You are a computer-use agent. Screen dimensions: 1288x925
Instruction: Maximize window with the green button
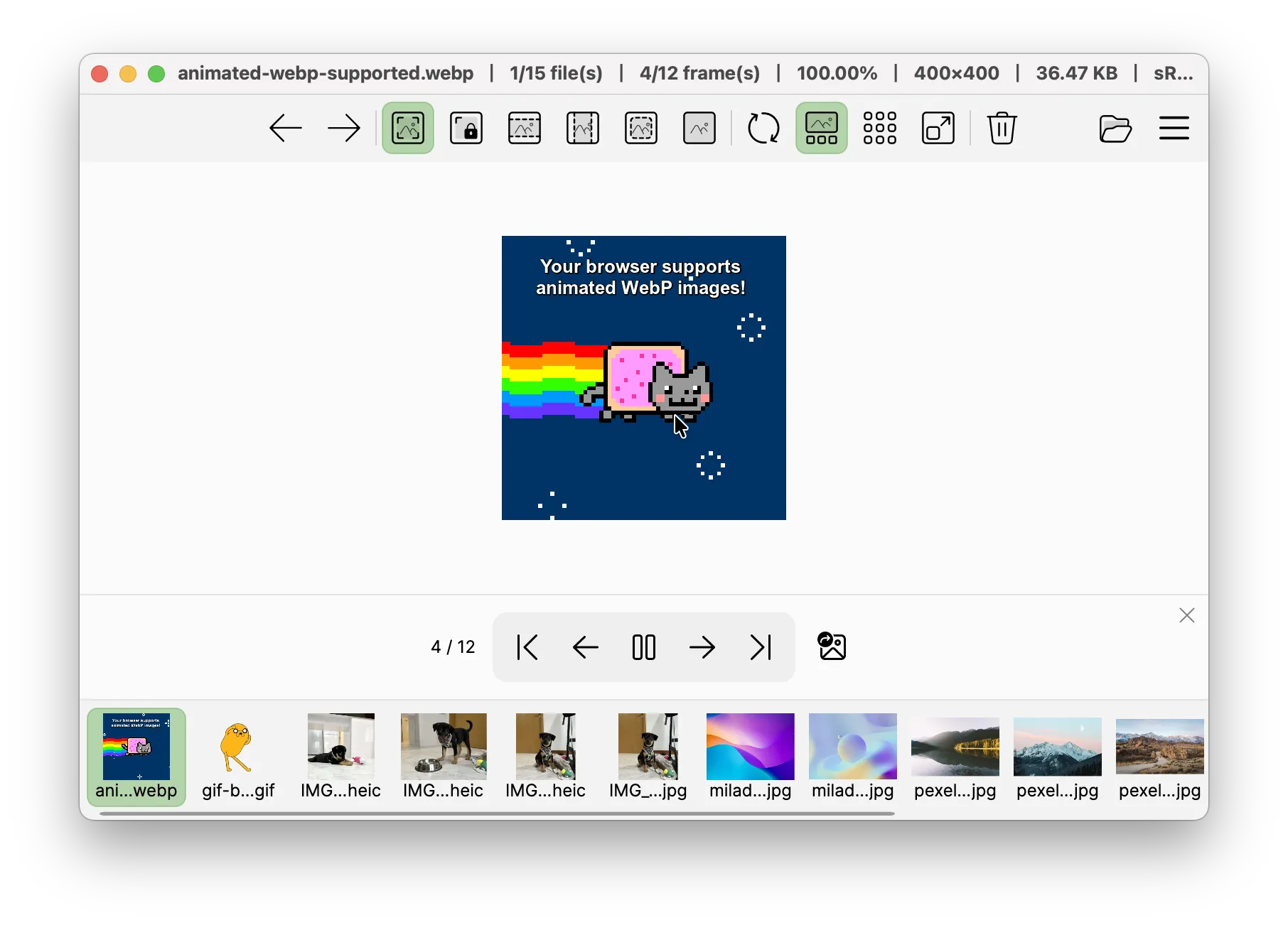coord(156,74)
